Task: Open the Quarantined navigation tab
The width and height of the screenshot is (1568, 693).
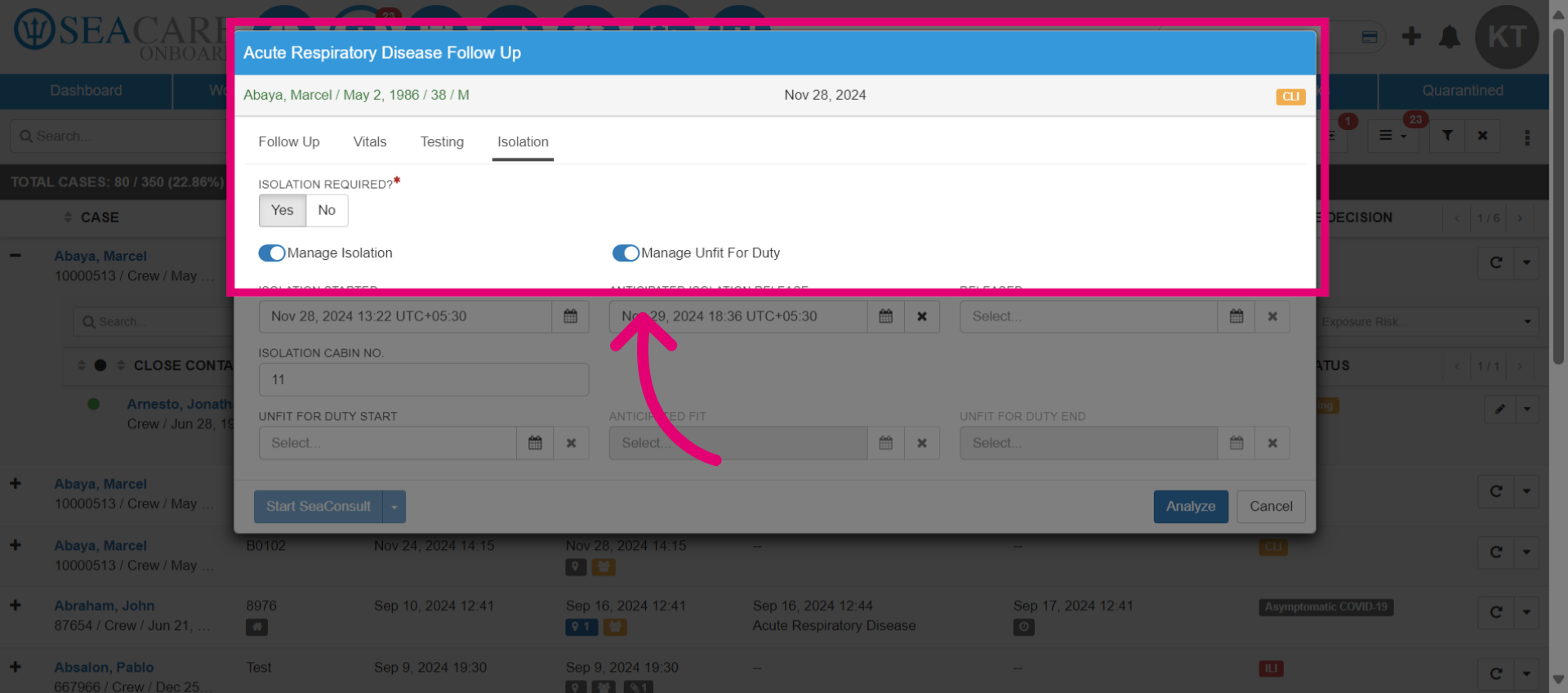Action: tap(1463, 91)
